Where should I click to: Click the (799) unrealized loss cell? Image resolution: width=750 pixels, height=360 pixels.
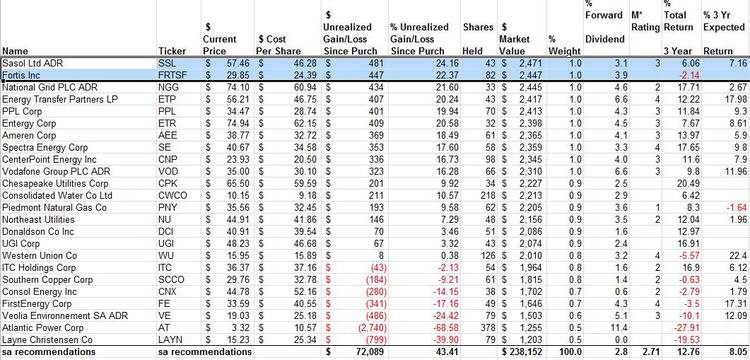pyautogui.click(x=356, y=340)
